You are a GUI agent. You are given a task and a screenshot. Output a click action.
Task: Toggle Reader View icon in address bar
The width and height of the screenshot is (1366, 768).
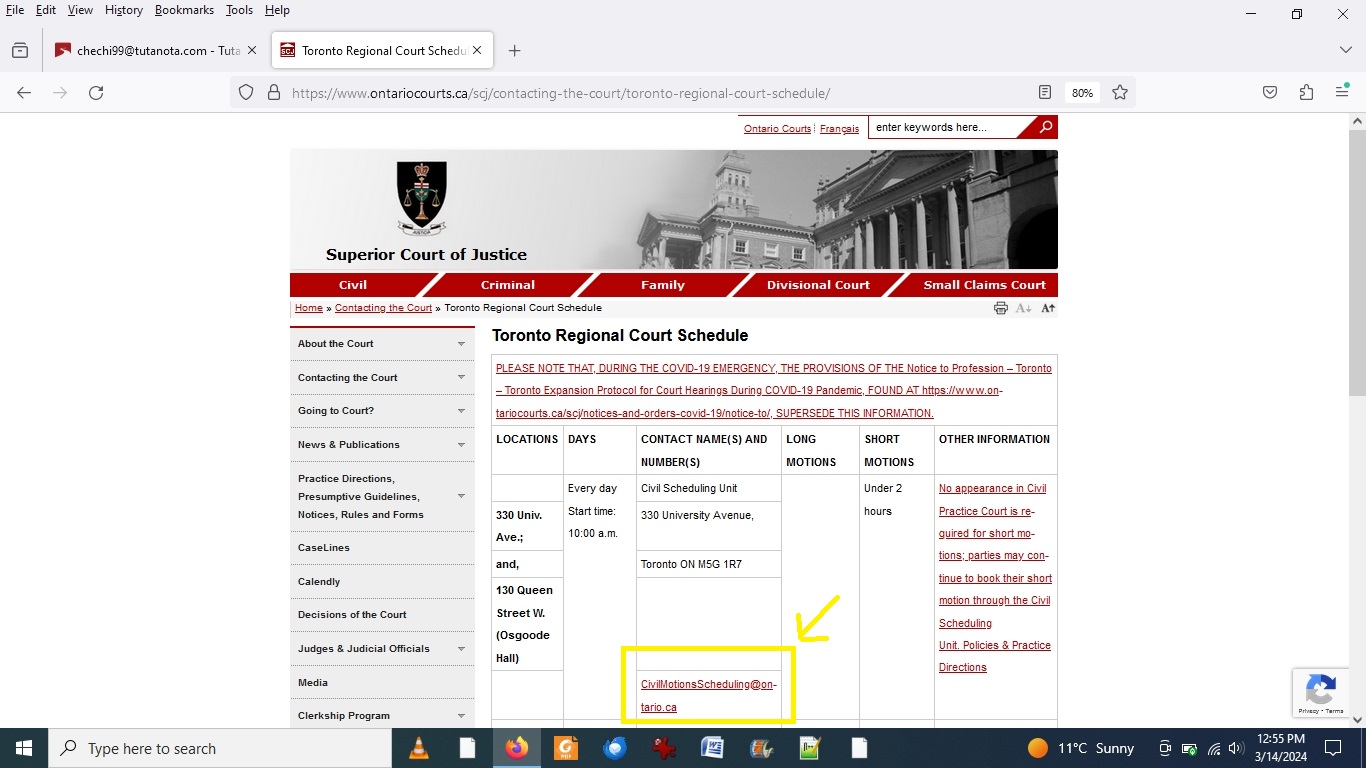tap(1045, 93)
